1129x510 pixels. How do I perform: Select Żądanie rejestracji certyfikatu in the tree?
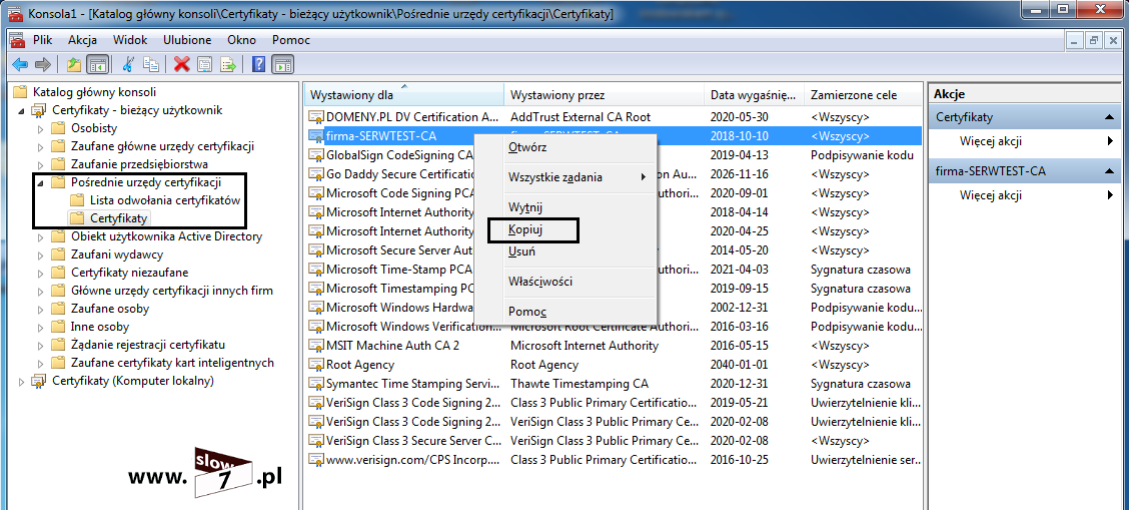pos(148,344)
